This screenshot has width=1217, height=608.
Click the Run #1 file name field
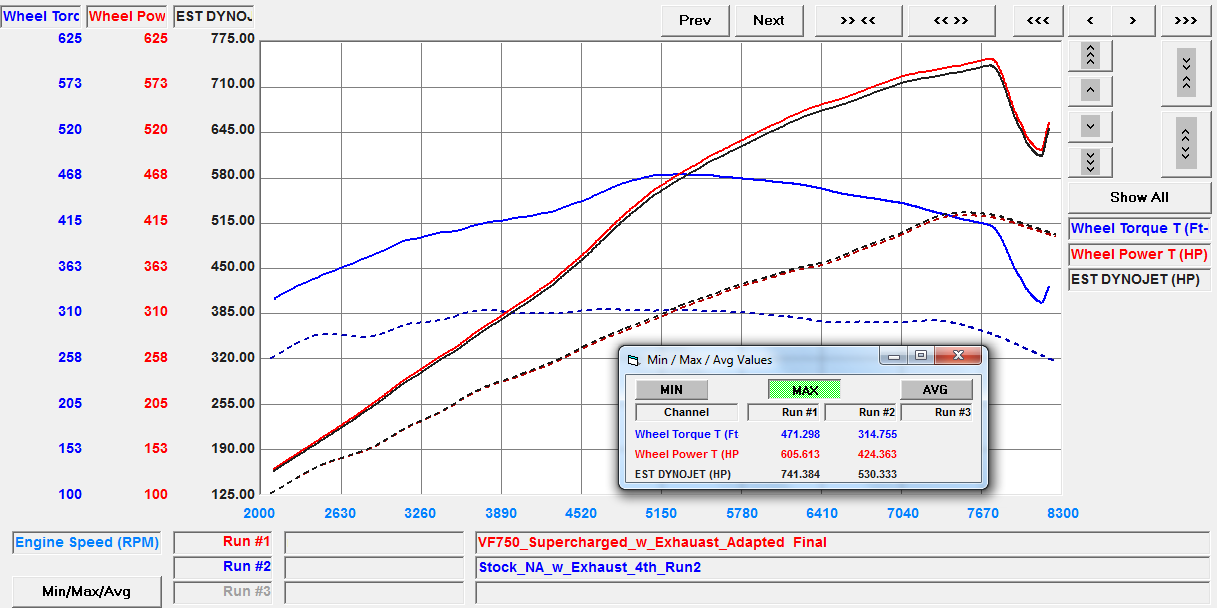pos(839,543)
